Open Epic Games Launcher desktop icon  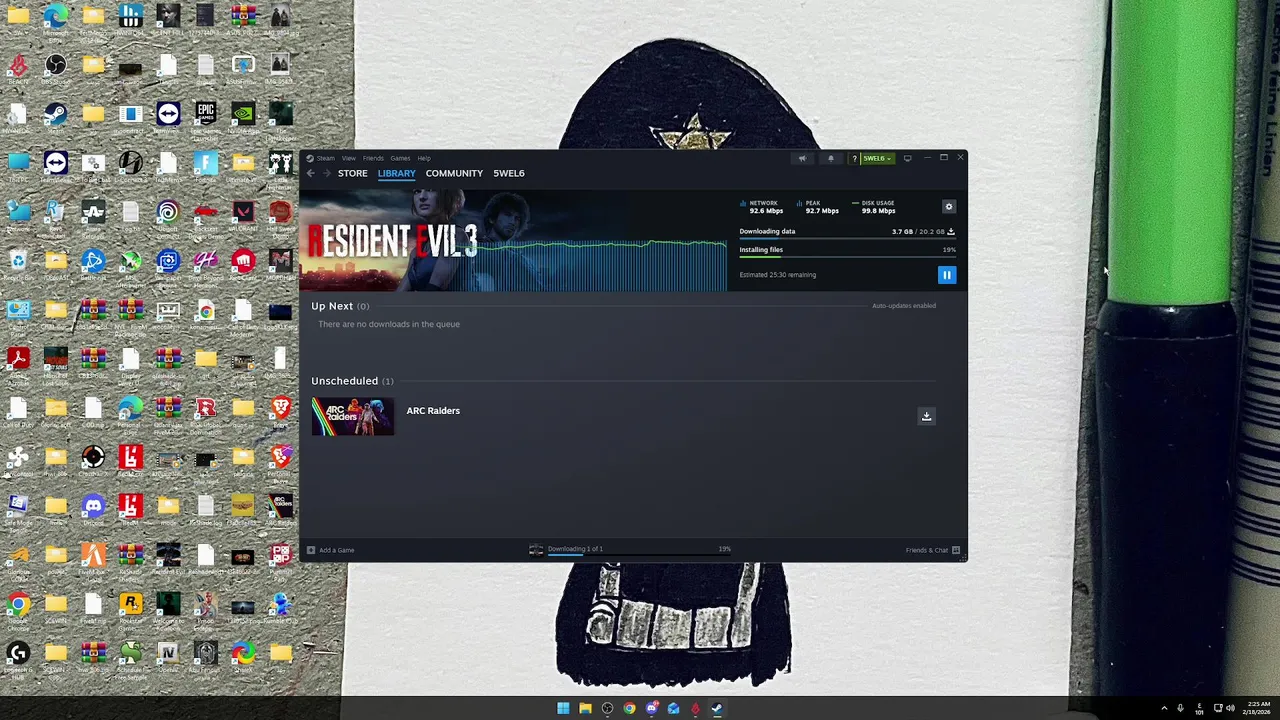(x=205, y=115)
